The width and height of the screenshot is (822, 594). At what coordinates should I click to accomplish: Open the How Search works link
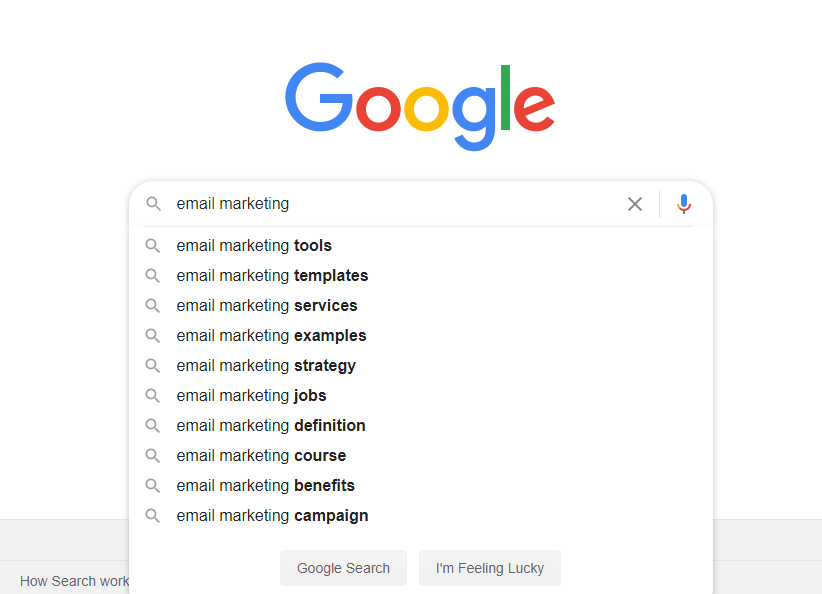[75, 581]
